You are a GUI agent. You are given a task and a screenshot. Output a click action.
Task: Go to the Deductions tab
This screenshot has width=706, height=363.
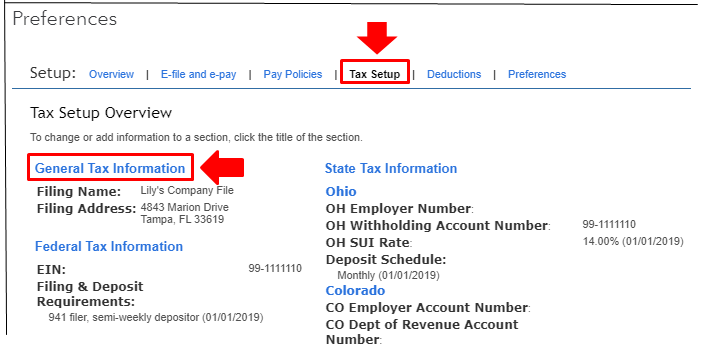coord(454,74)
